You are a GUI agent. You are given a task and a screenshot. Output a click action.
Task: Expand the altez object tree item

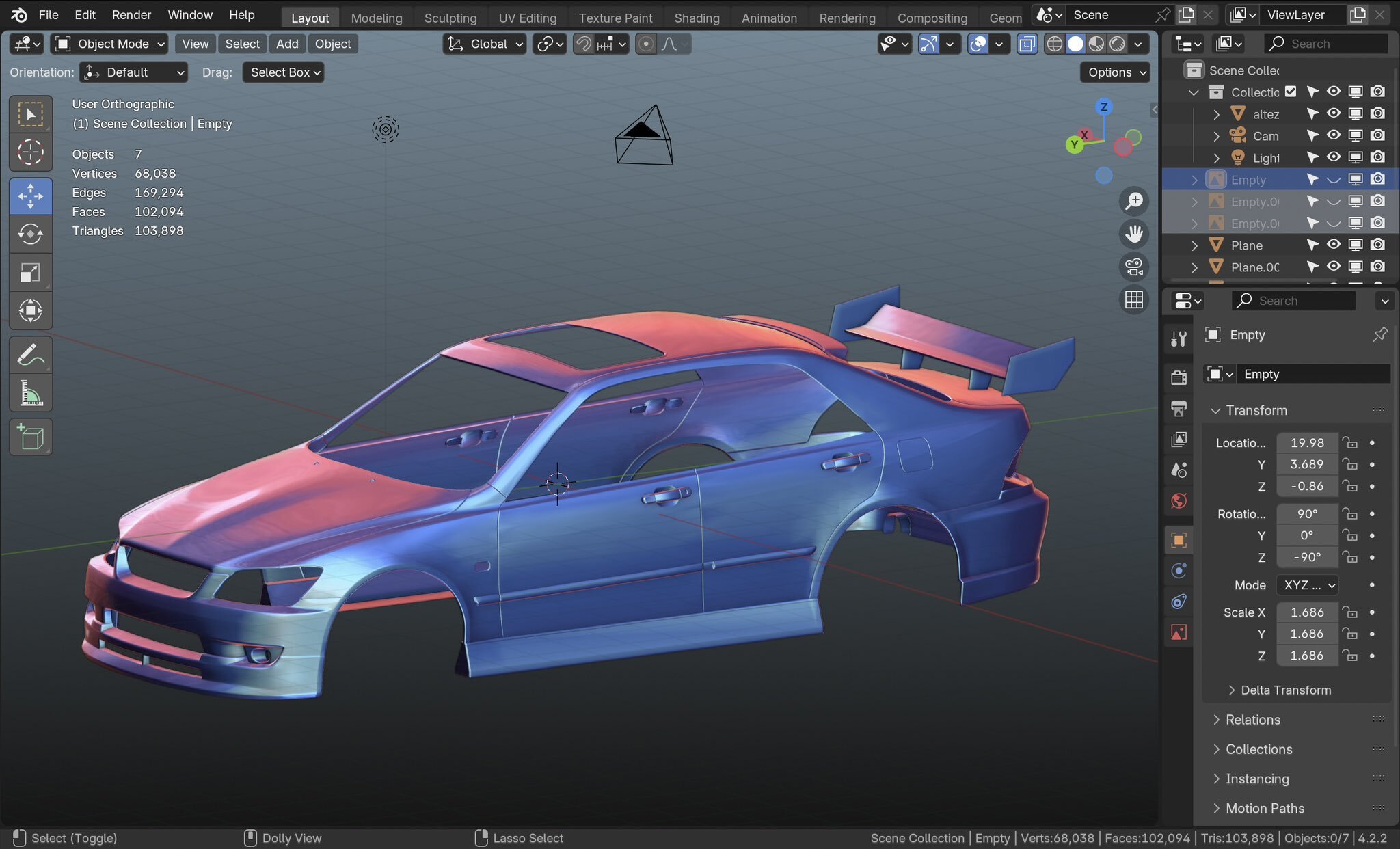coord(1216,114)
